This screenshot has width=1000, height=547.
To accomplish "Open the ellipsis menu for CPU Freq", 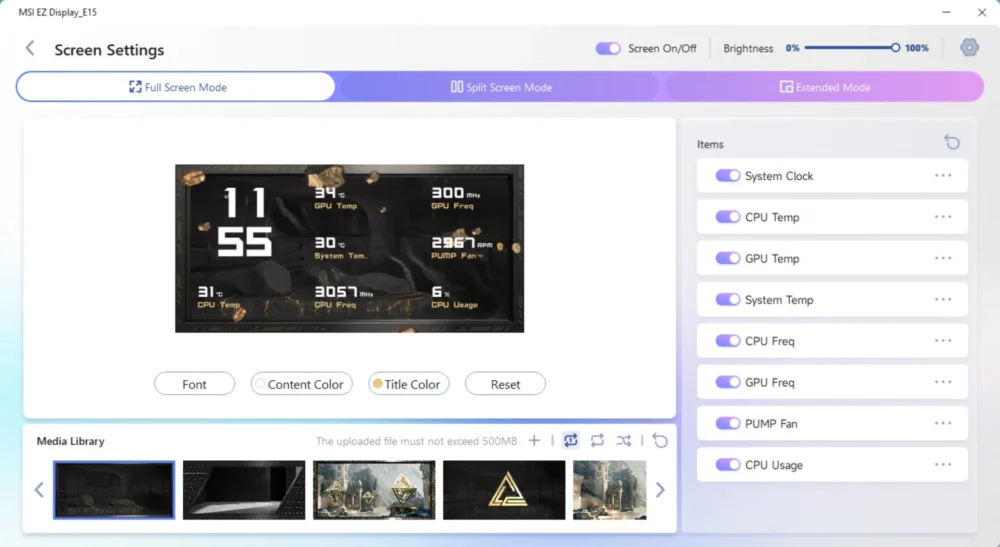I will point(943,341).
